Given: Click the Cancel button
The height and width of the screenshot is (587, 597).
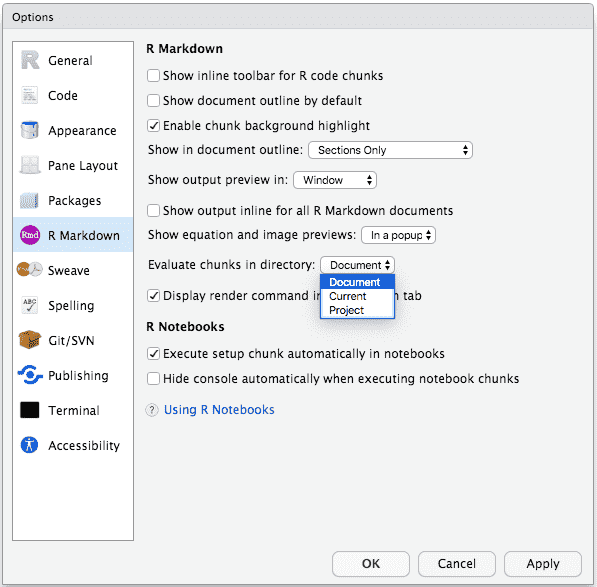Looking at the screenshot, I should coord(457,563).
